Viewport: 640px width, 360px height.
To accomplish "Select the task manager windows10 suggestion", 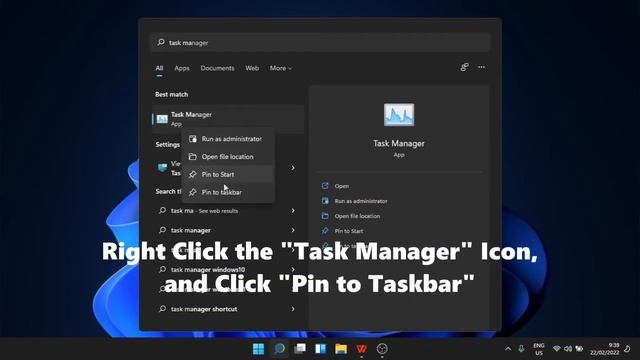I will tap(227, 269).
